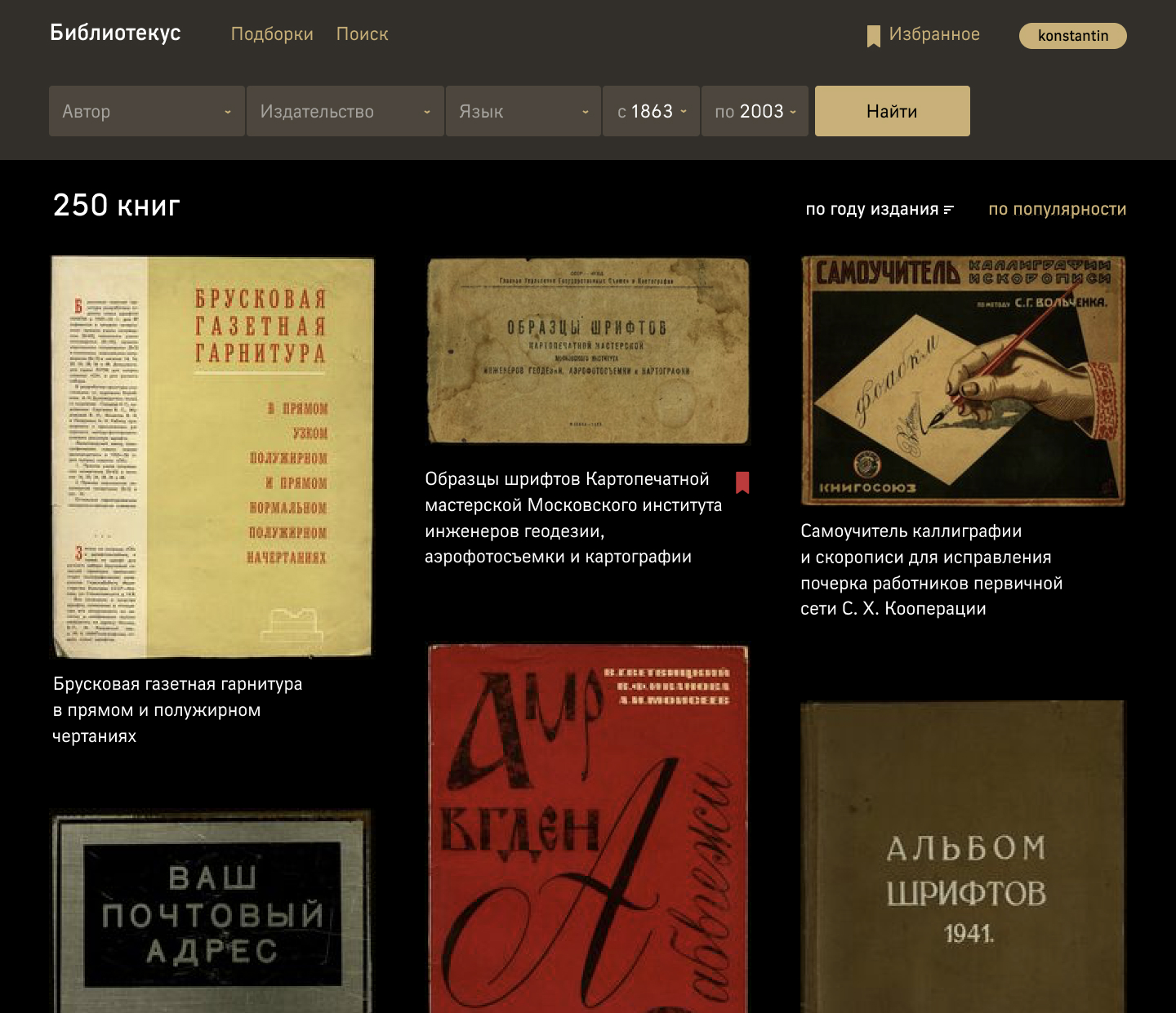The height and width of the screenshot is (1013, 1176).
Task: Click the с 1863 year field
Action: click(651, 112)
